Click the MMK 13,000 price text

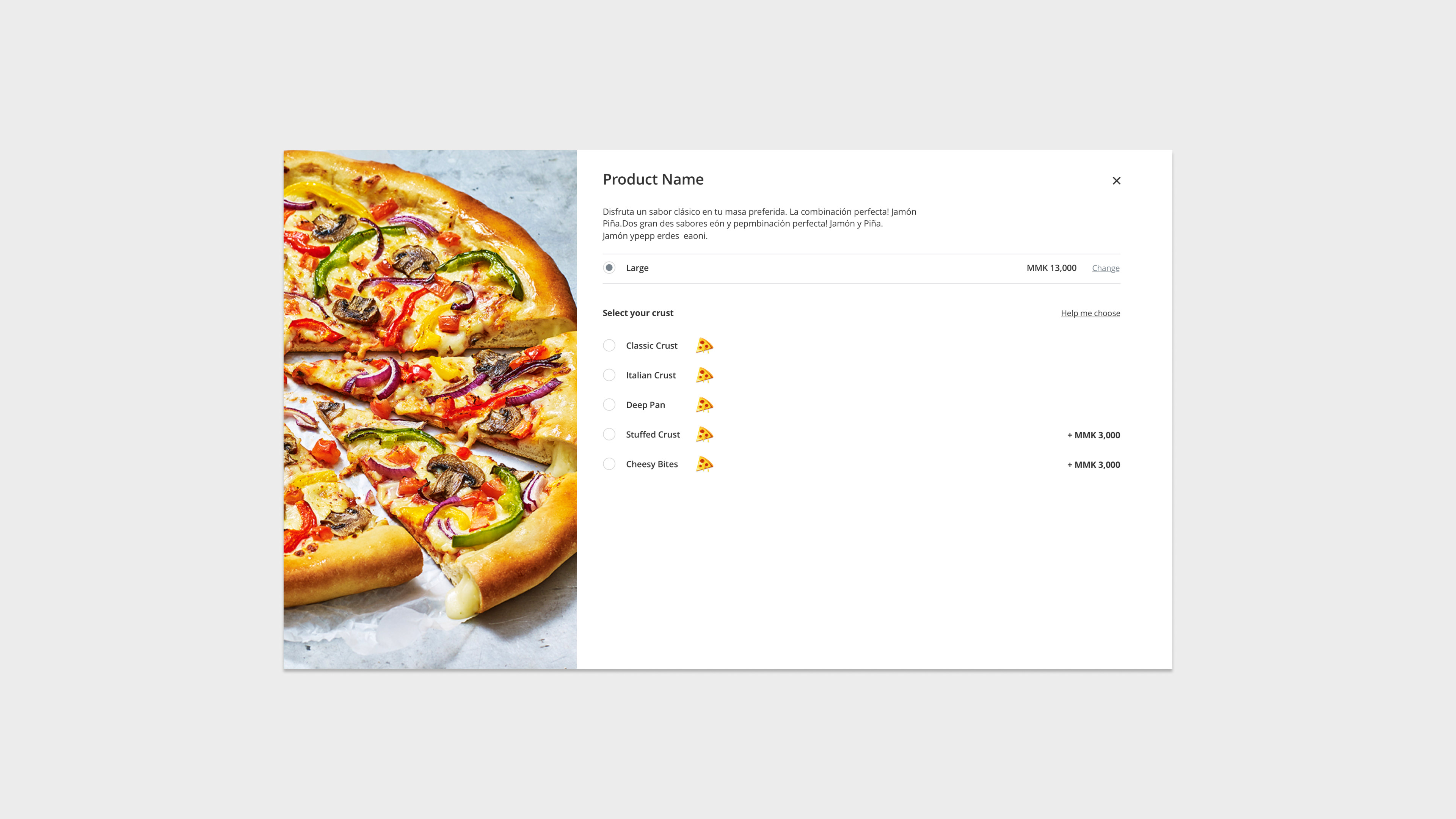[x=1051, y=268]
